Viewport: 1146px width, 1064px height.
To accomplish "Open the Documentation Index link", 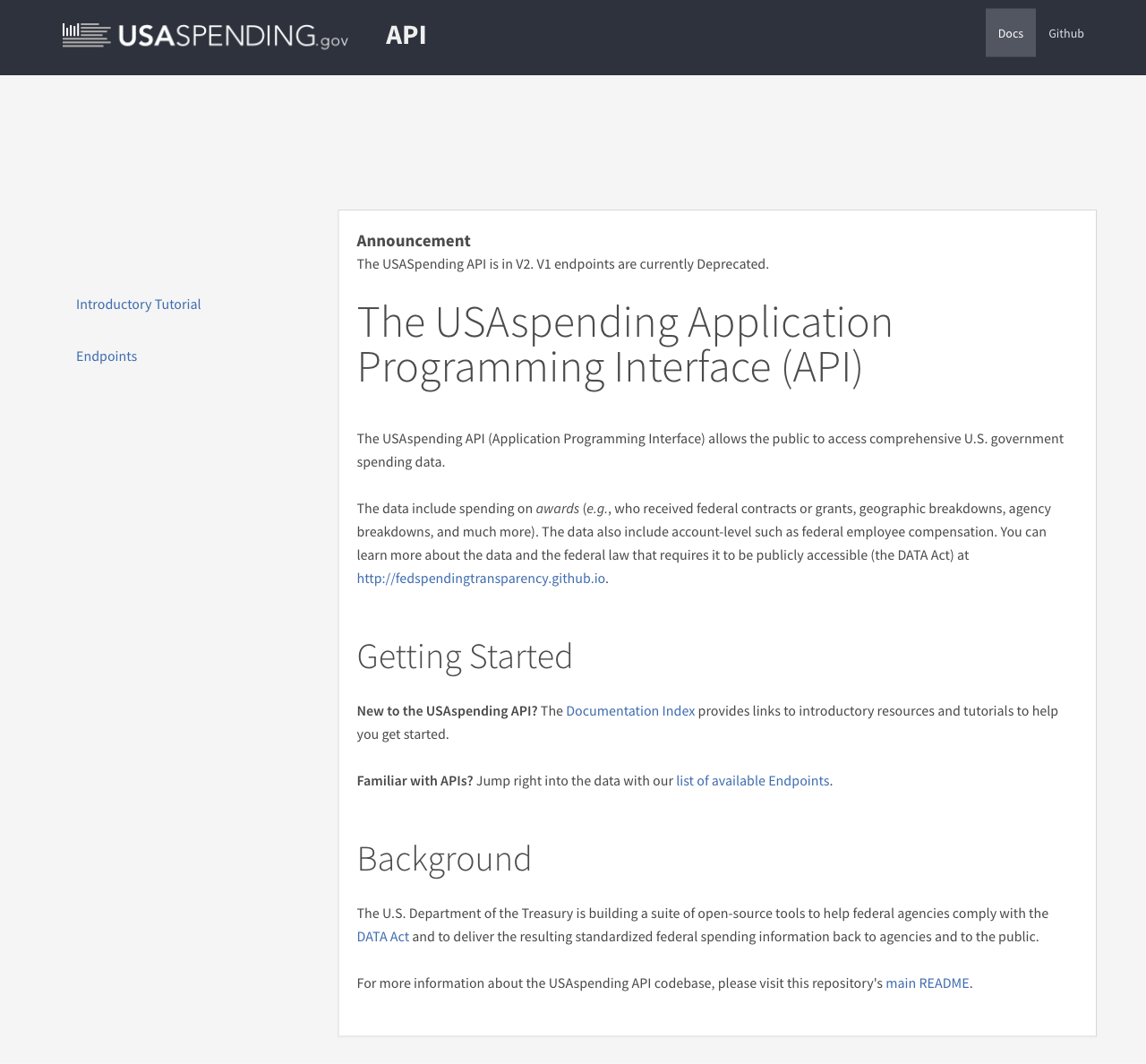I will click(x=630, y=711).
